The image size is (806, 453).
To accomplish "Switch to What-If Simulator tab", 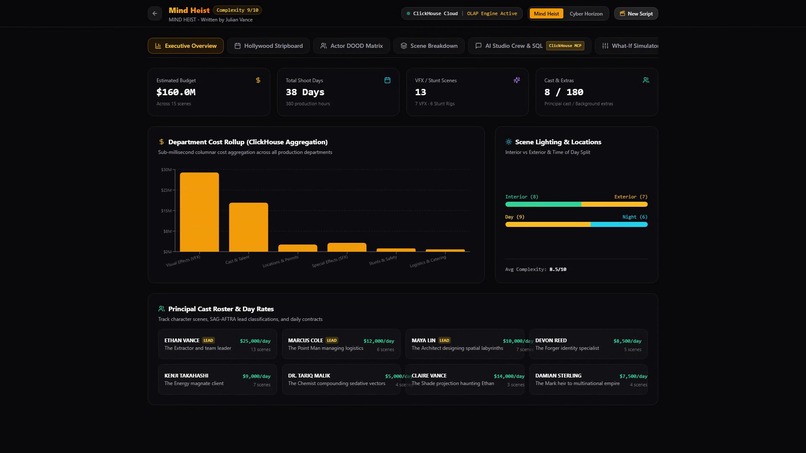I will [627, 46].
